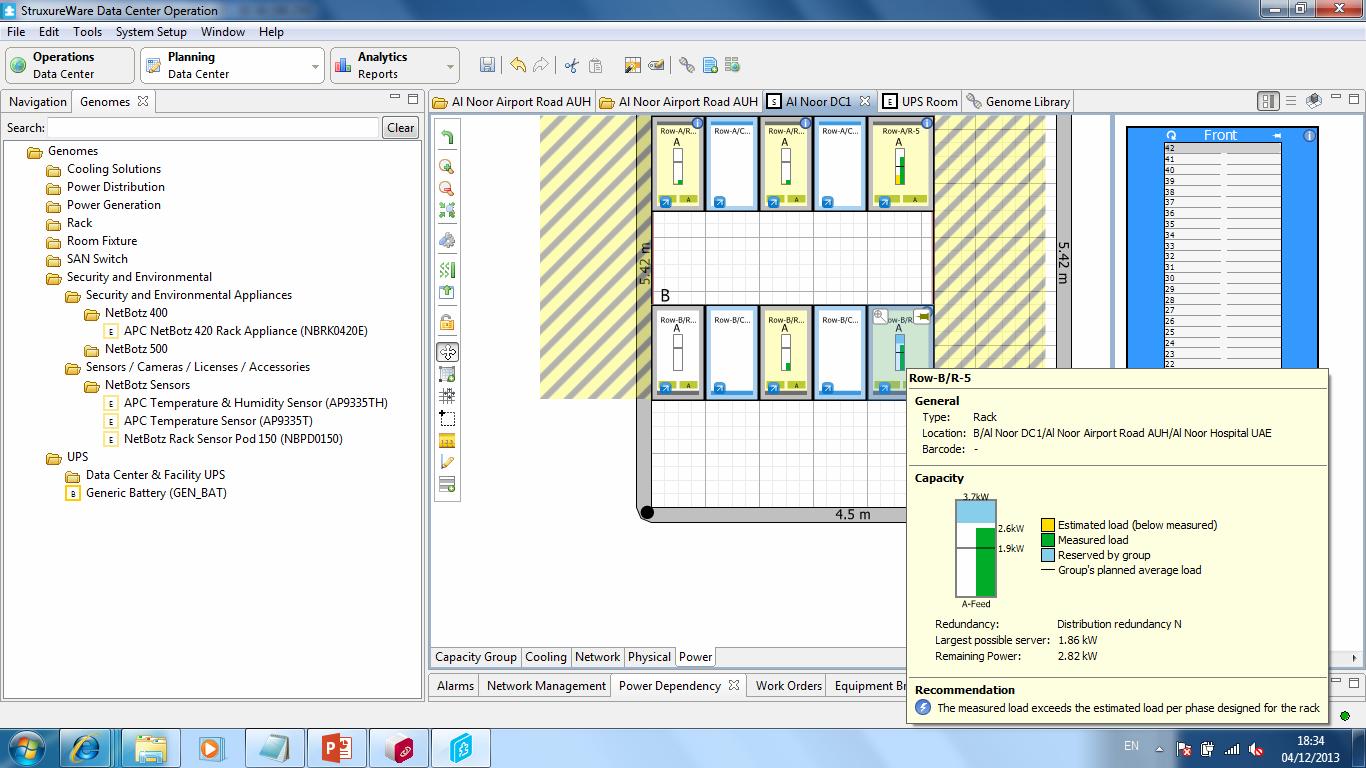The height and width of the screenshot is (768, 1366).
Task: Click the orange grid highlighter icon
Action: tap(632, 65)
